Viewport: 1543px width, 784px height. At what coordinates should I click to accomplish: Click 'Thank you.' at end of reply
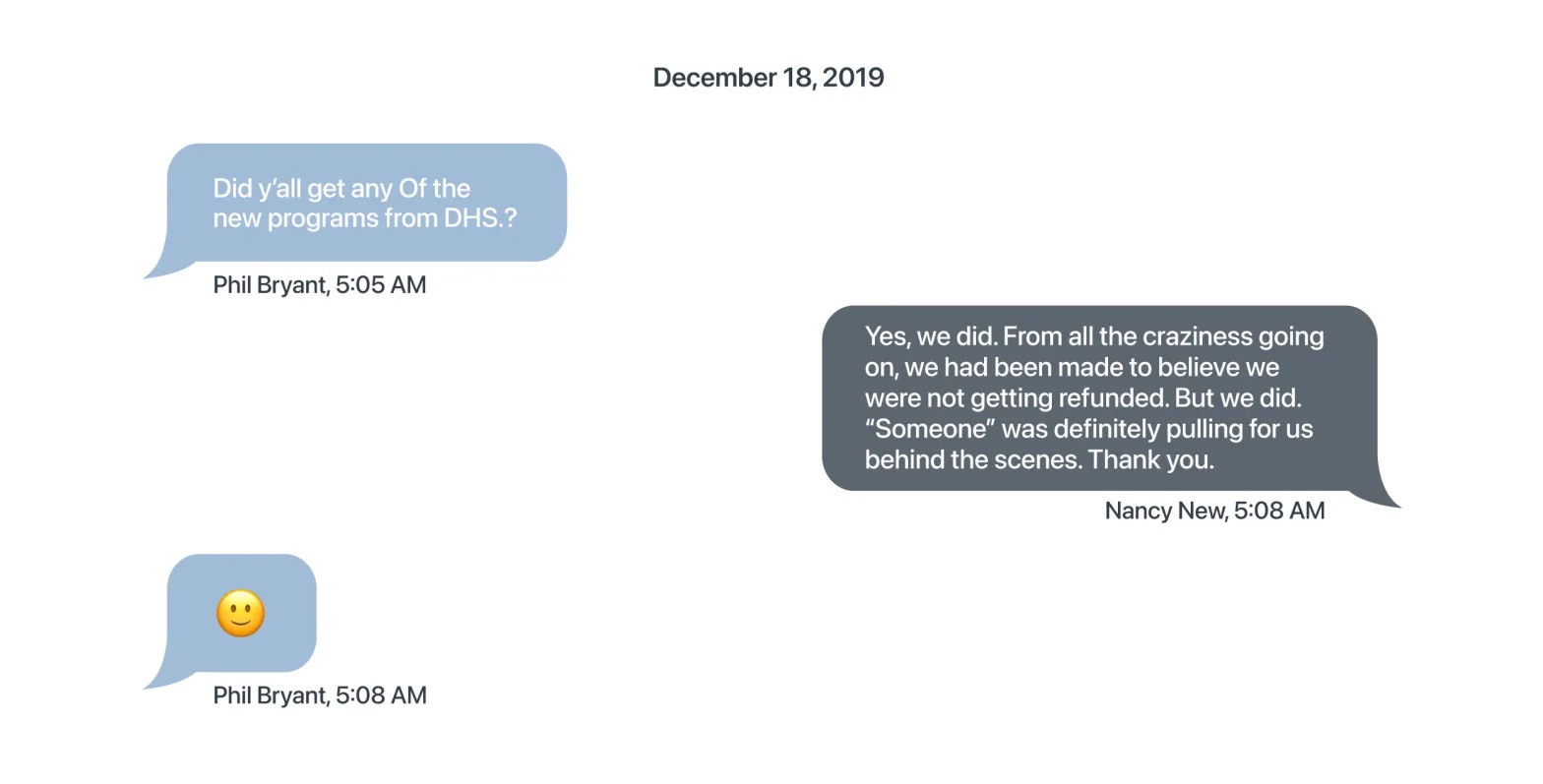tap(1151, 459)
